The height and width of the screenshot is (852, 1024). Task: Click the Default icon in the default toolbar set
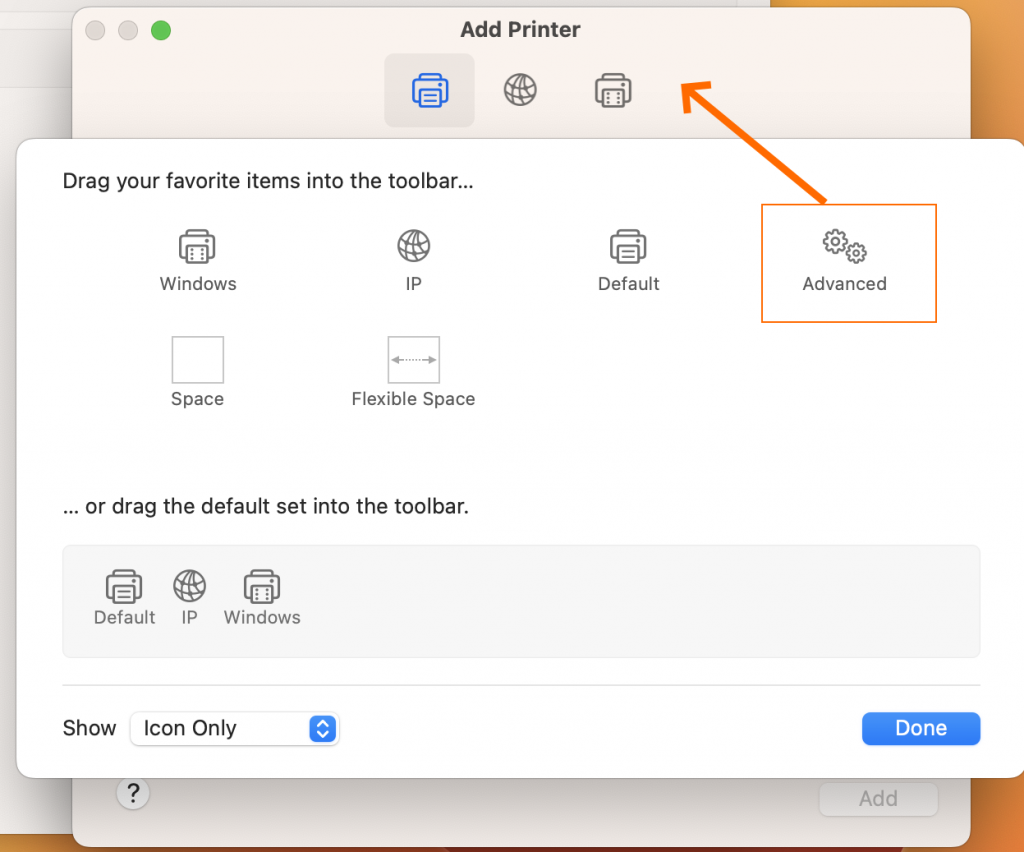(123, 586)
